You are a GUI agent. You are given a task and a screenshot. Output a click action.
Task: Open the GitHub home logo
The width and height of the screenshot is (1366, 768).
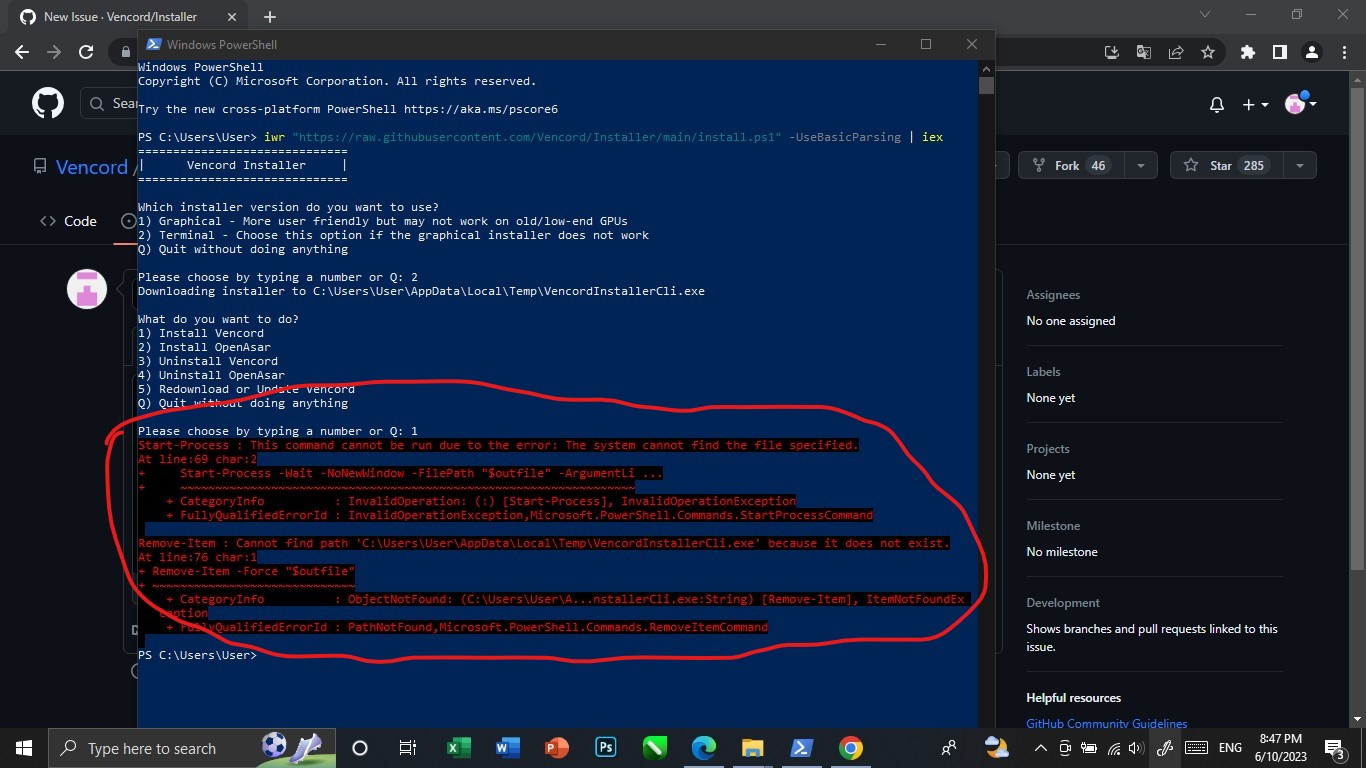[48, 103]
